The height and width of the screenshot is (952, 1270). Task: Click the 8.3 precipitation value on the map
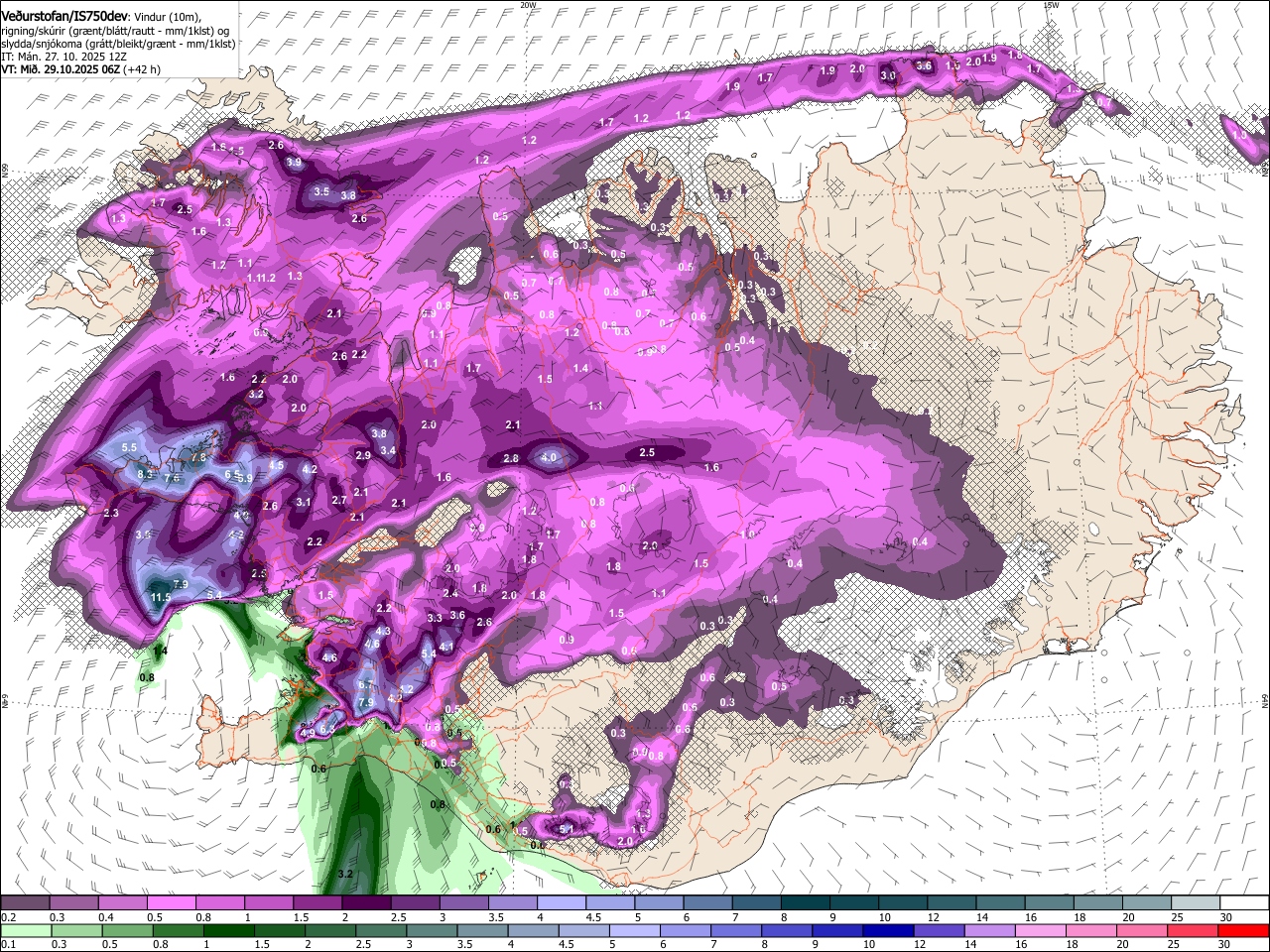coord(146,474)
